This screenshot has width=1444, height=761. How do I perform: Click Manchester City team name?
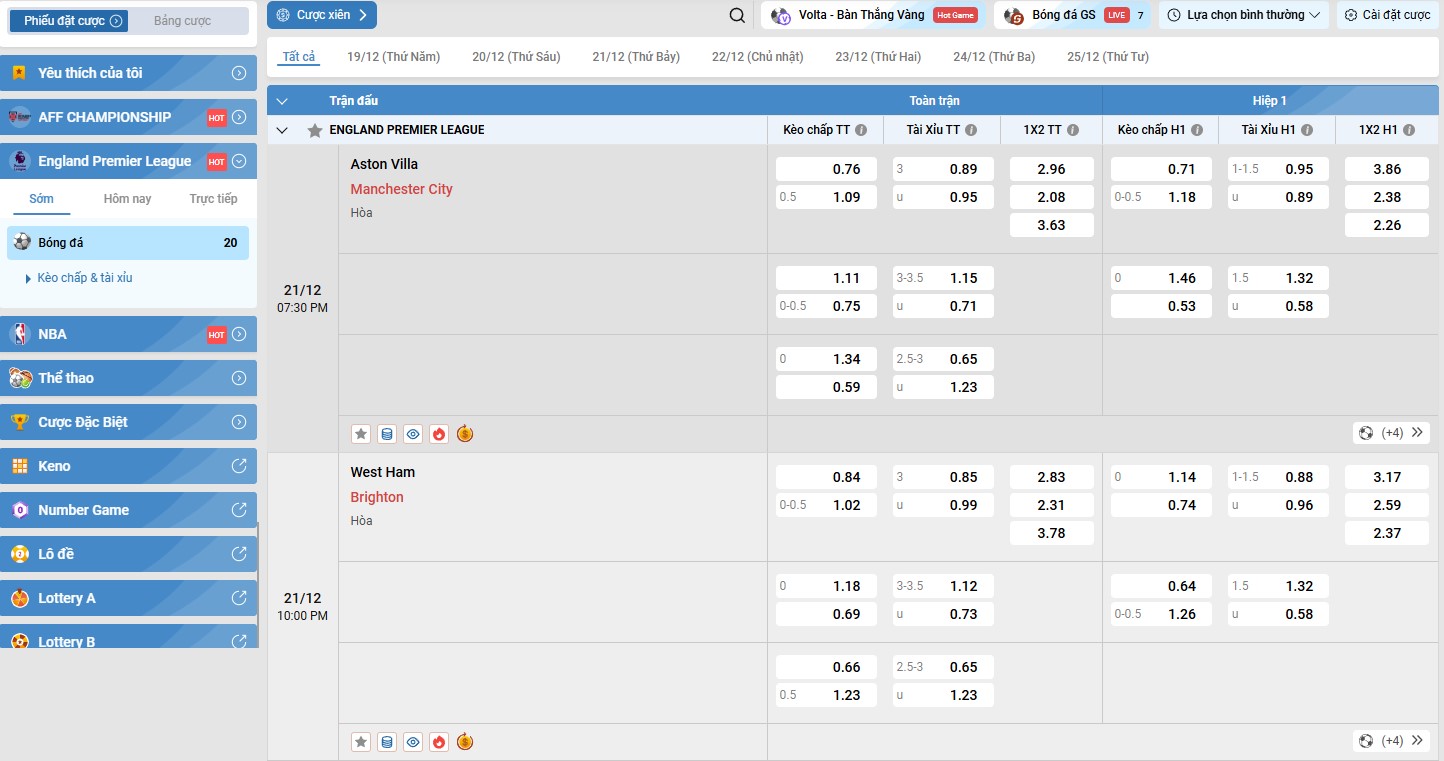401,189
